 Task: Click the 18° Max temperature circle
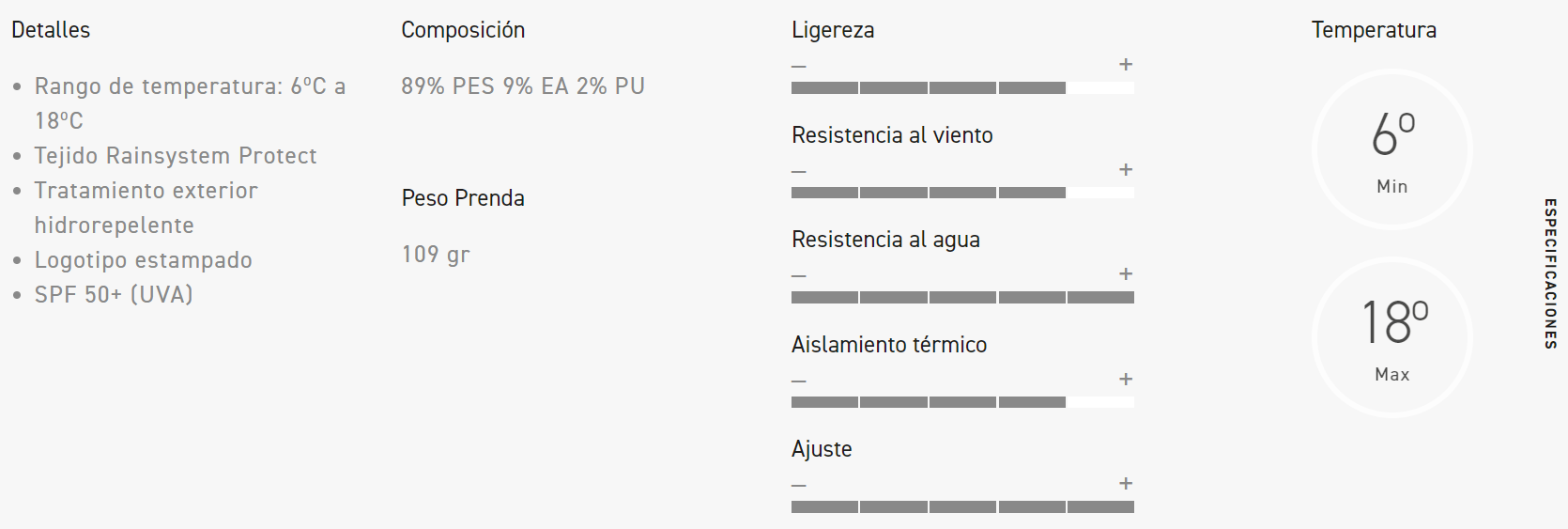1391,337
